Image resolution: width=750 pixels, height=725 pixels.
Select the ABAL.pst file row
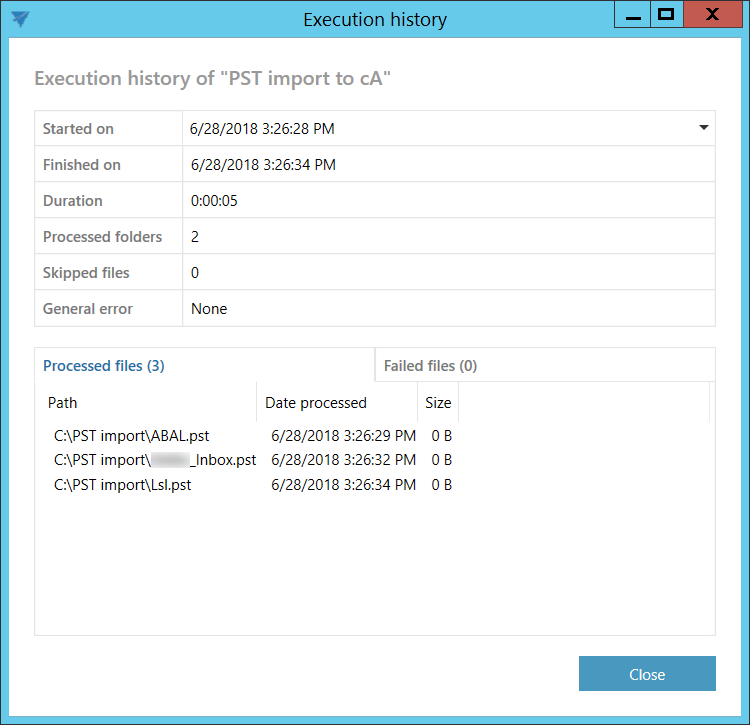click(131, 436)
